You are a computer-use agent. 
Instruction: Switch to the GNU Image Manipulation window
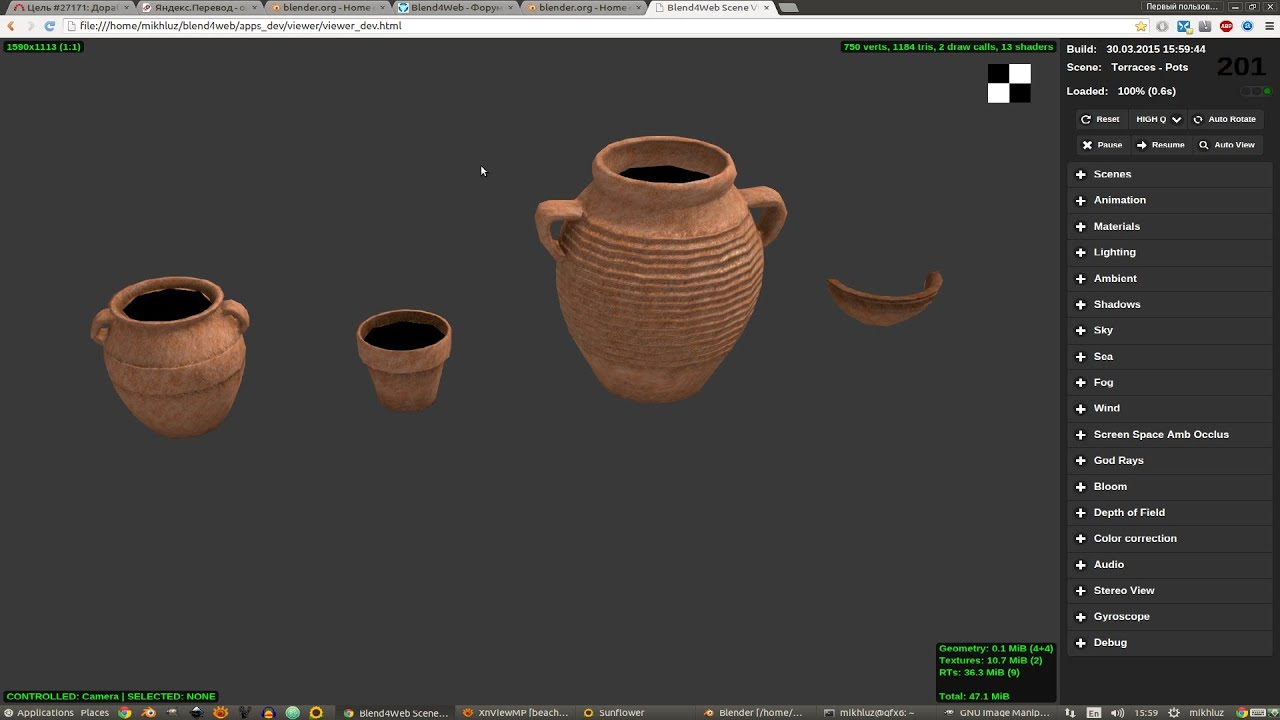pyautogui.click(x=996, y=713)
